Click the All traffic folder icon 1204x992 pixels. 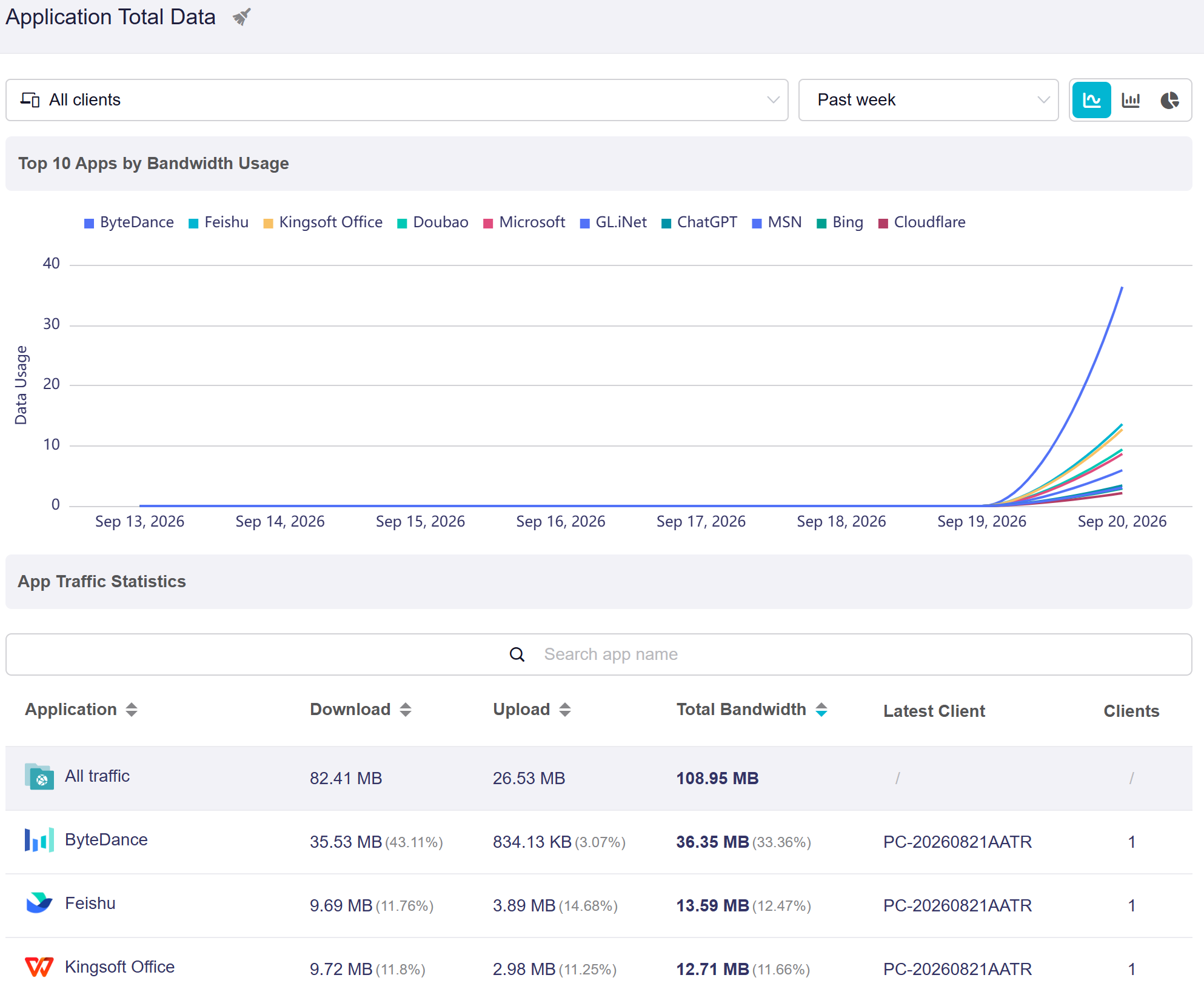pyautogui.click(x=39, y=776)
